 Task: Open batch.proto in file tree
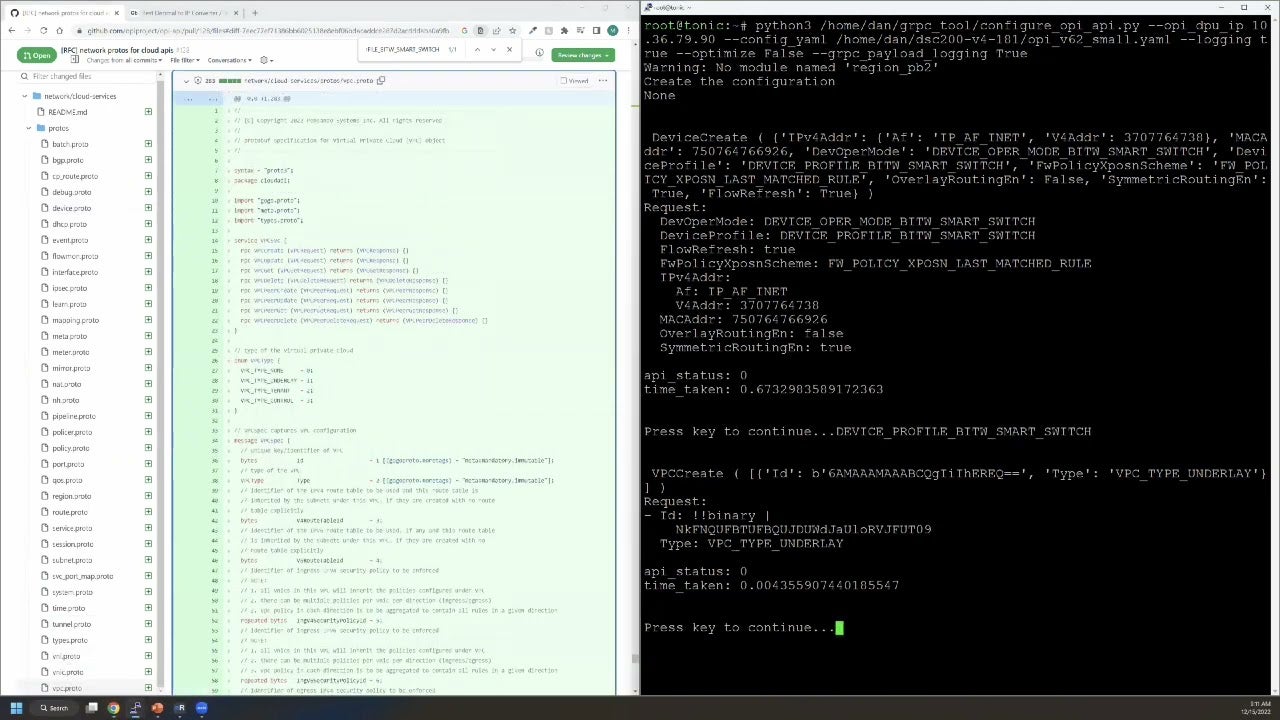[70, 144]
